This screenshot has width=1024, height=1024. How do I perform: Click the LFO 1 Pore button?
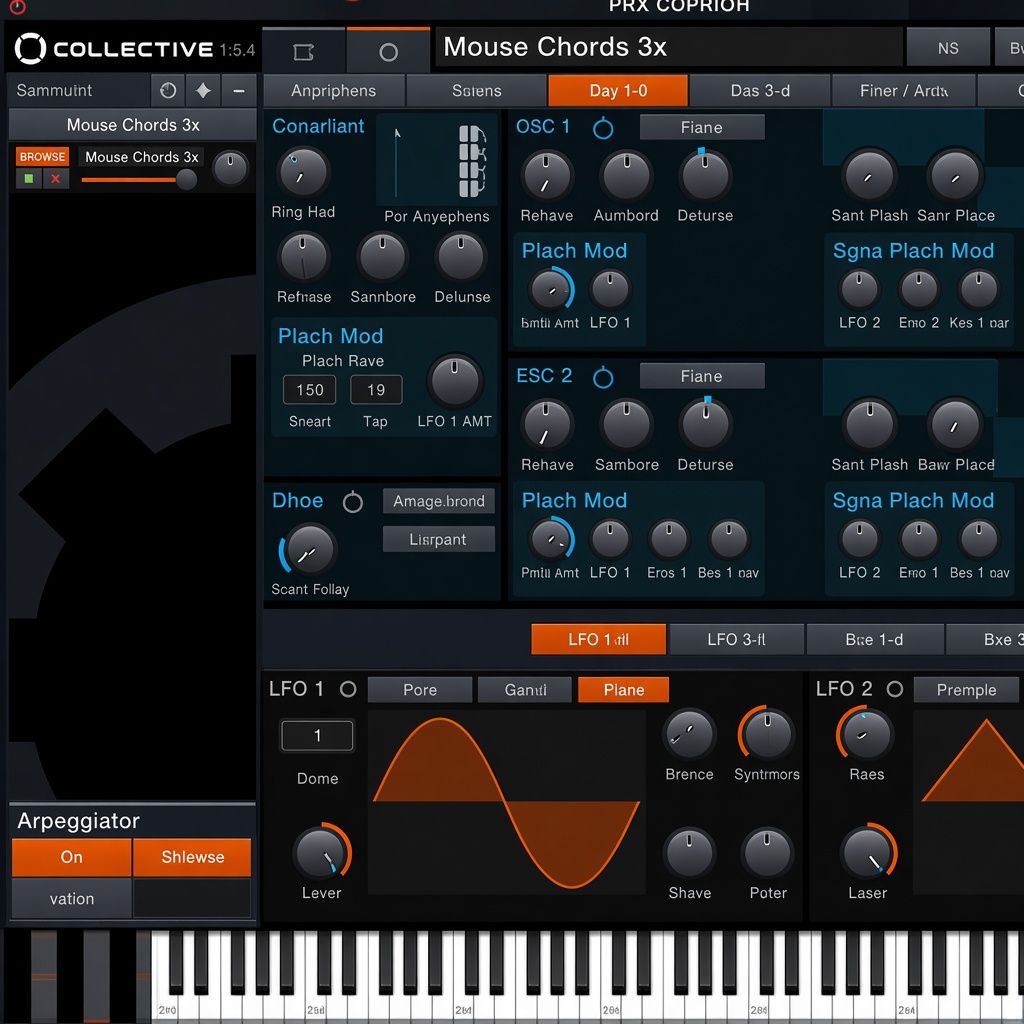point(420,690)
